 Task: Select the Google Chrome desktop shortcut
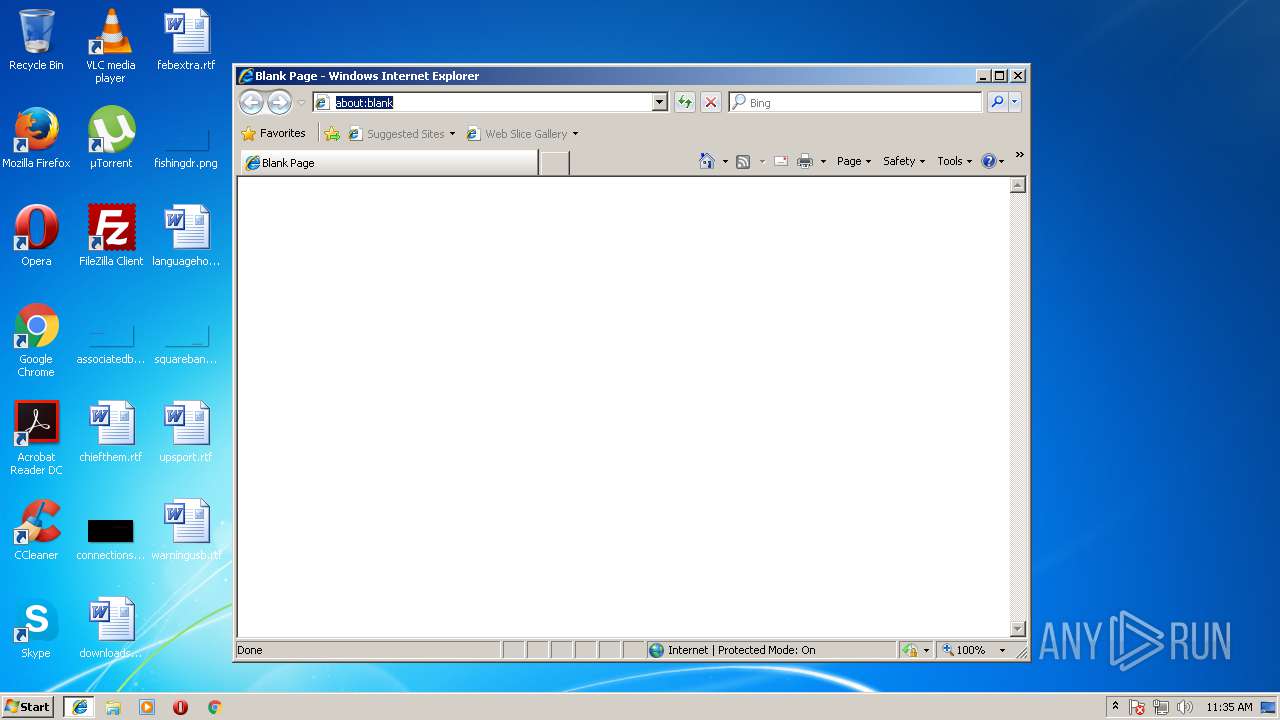pos(36,340)
